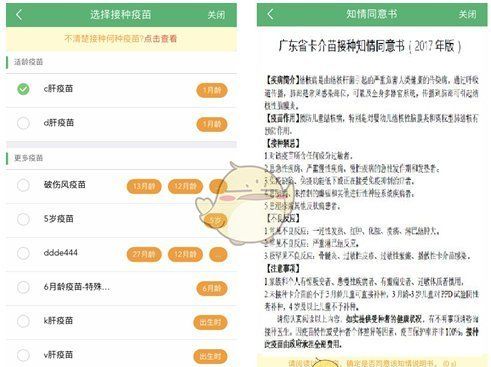This screenshot has height=367, width=491.
Task: Close the 选择接种疫苗 page via 关闭
Action: coord(216,15)
